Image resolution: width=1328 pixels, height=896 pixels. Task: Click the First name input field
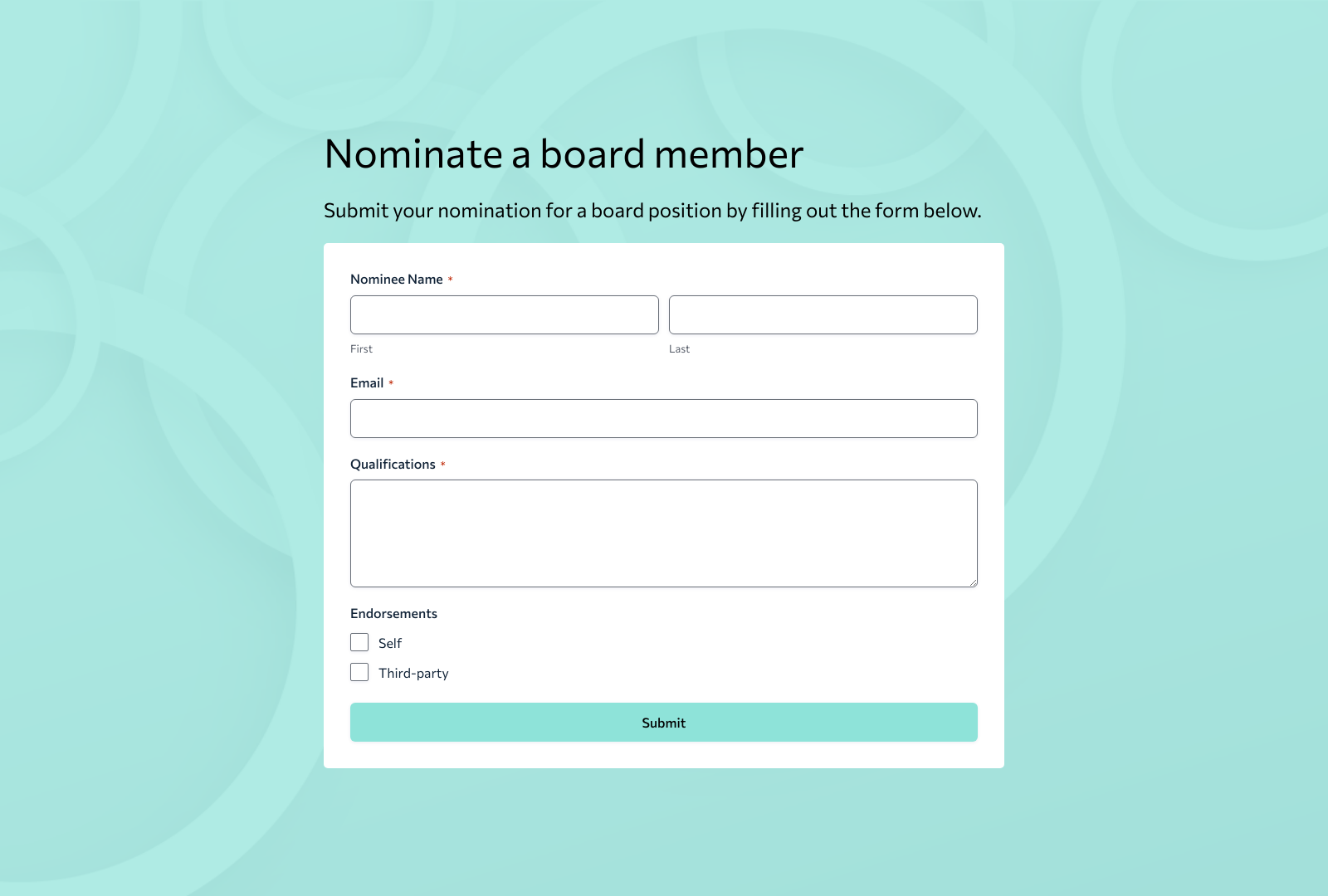click(x=504, y=315)
